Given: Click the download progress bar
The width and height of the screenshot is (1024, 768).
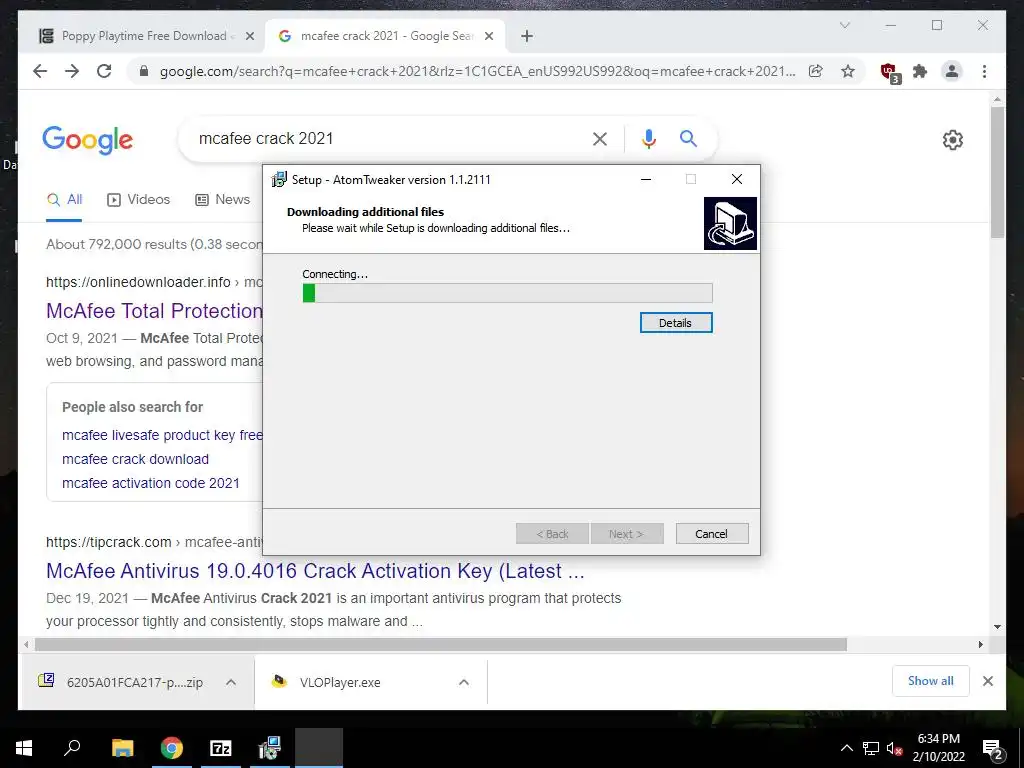Looking at the screenshot, I should point(507,293).
